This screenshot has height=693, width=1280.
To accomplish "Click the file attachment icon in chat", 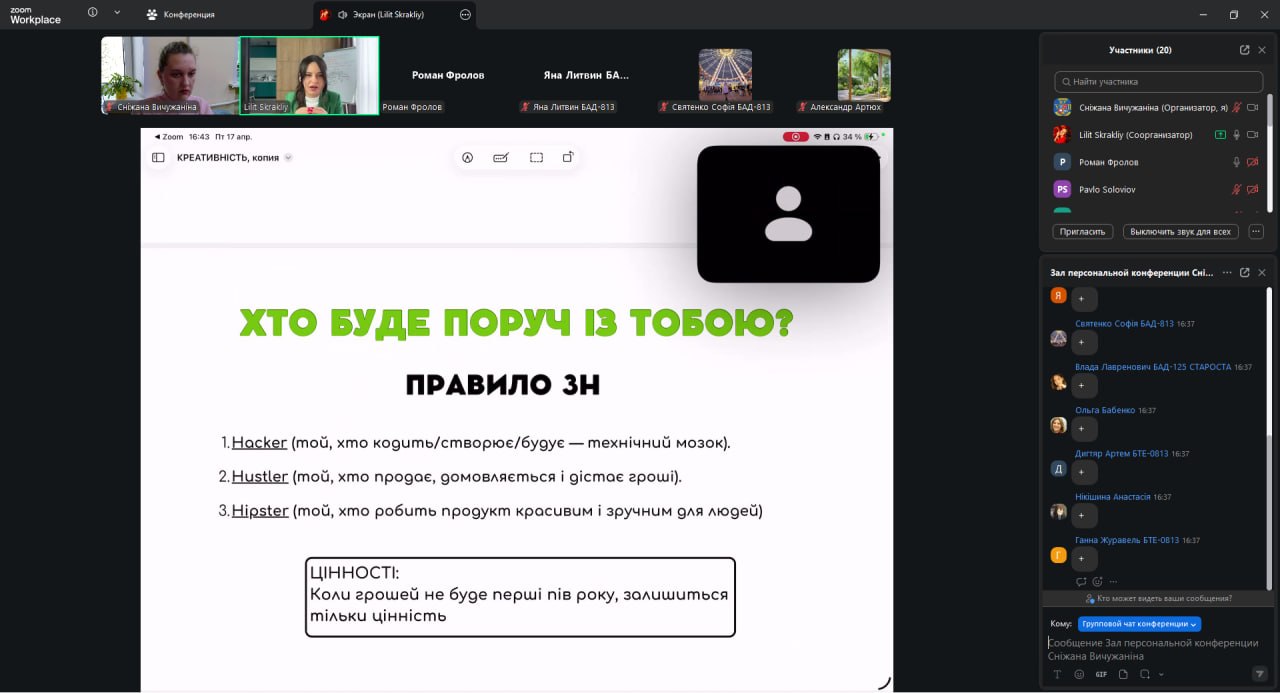I will pos(1123,674).
